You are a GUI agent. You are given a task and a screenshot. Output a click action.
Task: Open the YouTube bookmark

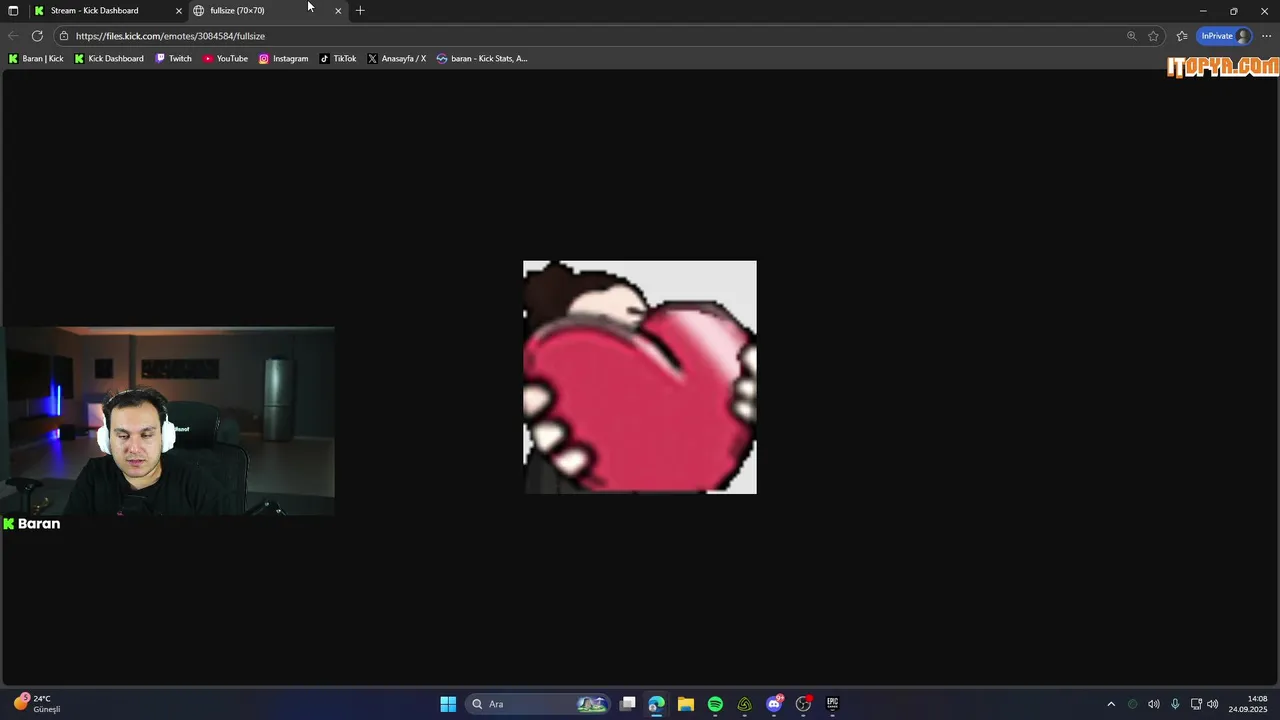225,59
